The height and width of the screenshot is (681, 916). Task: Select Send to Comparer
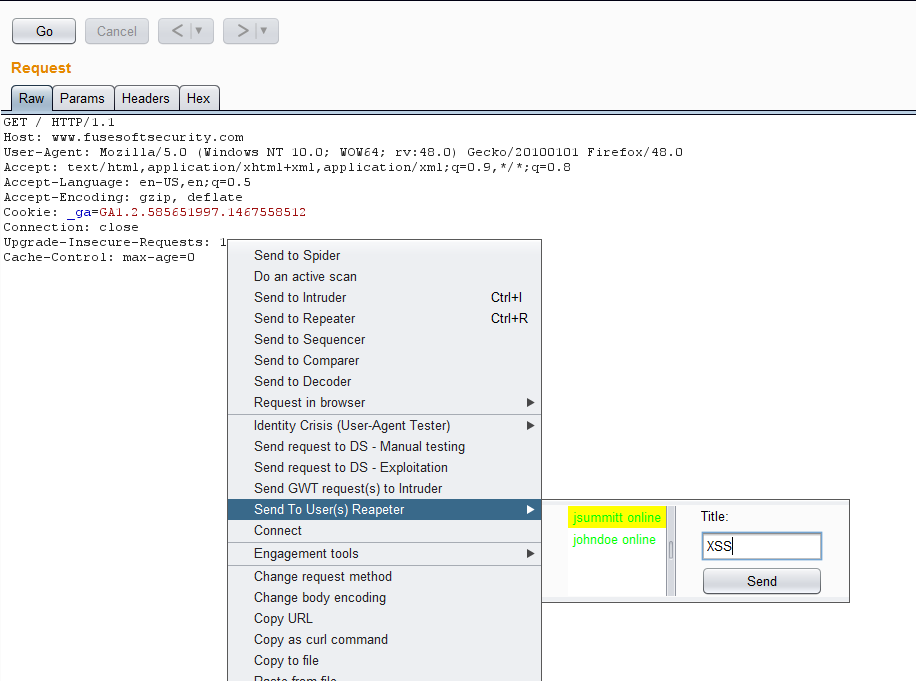point(384,361)
